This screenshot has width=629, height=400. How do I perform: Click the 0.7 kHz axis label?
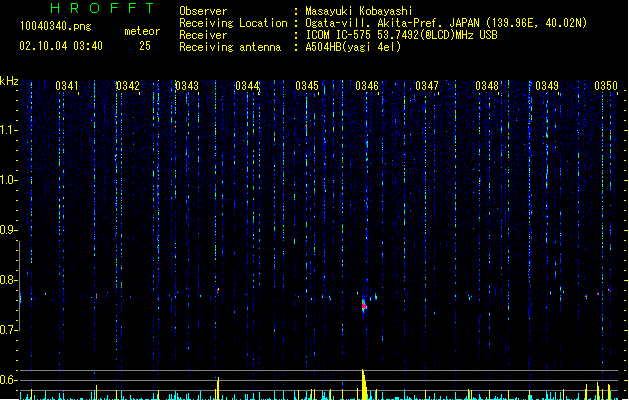tap(8, 330)
